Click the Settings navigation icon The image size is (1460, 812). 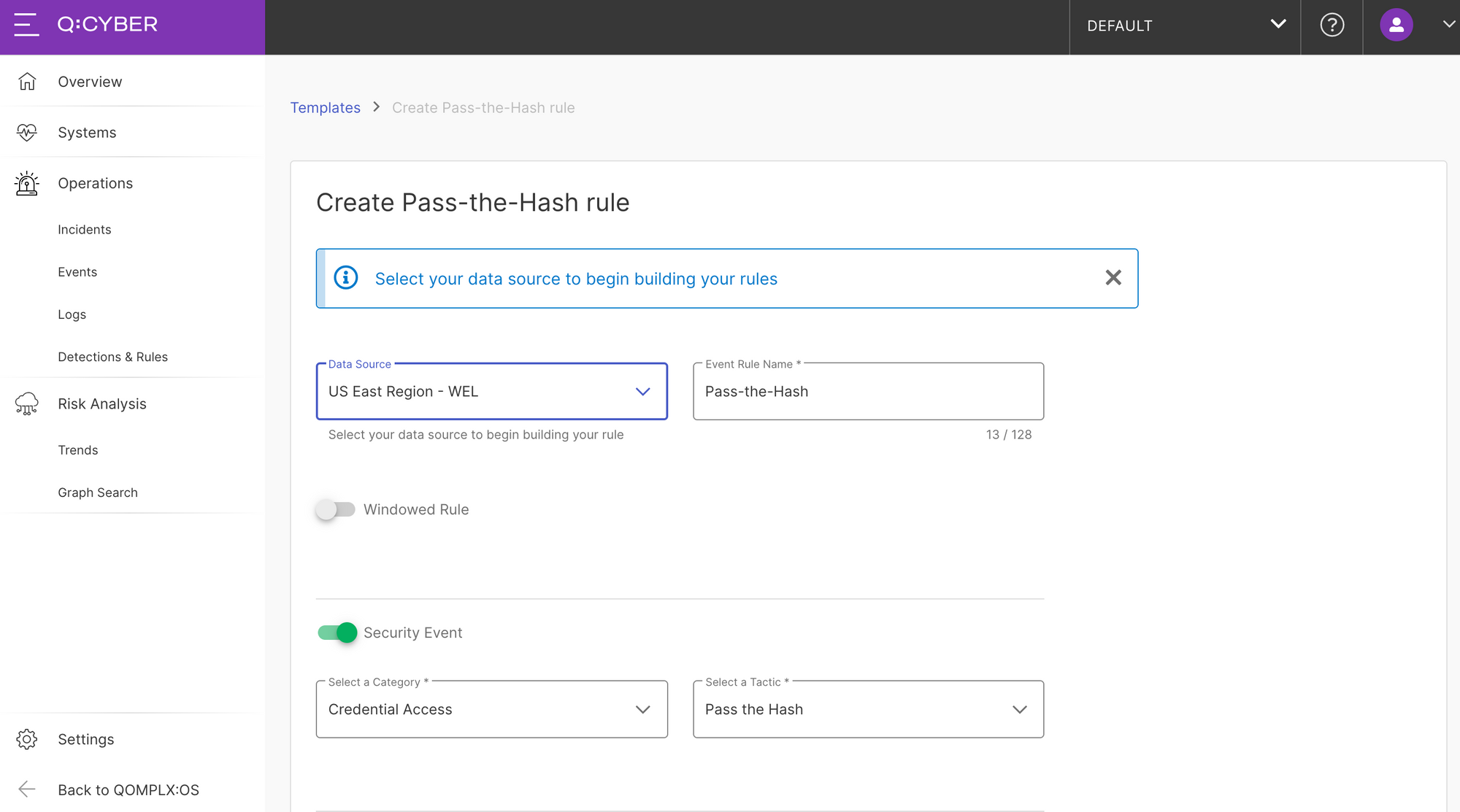pos(27,739)
